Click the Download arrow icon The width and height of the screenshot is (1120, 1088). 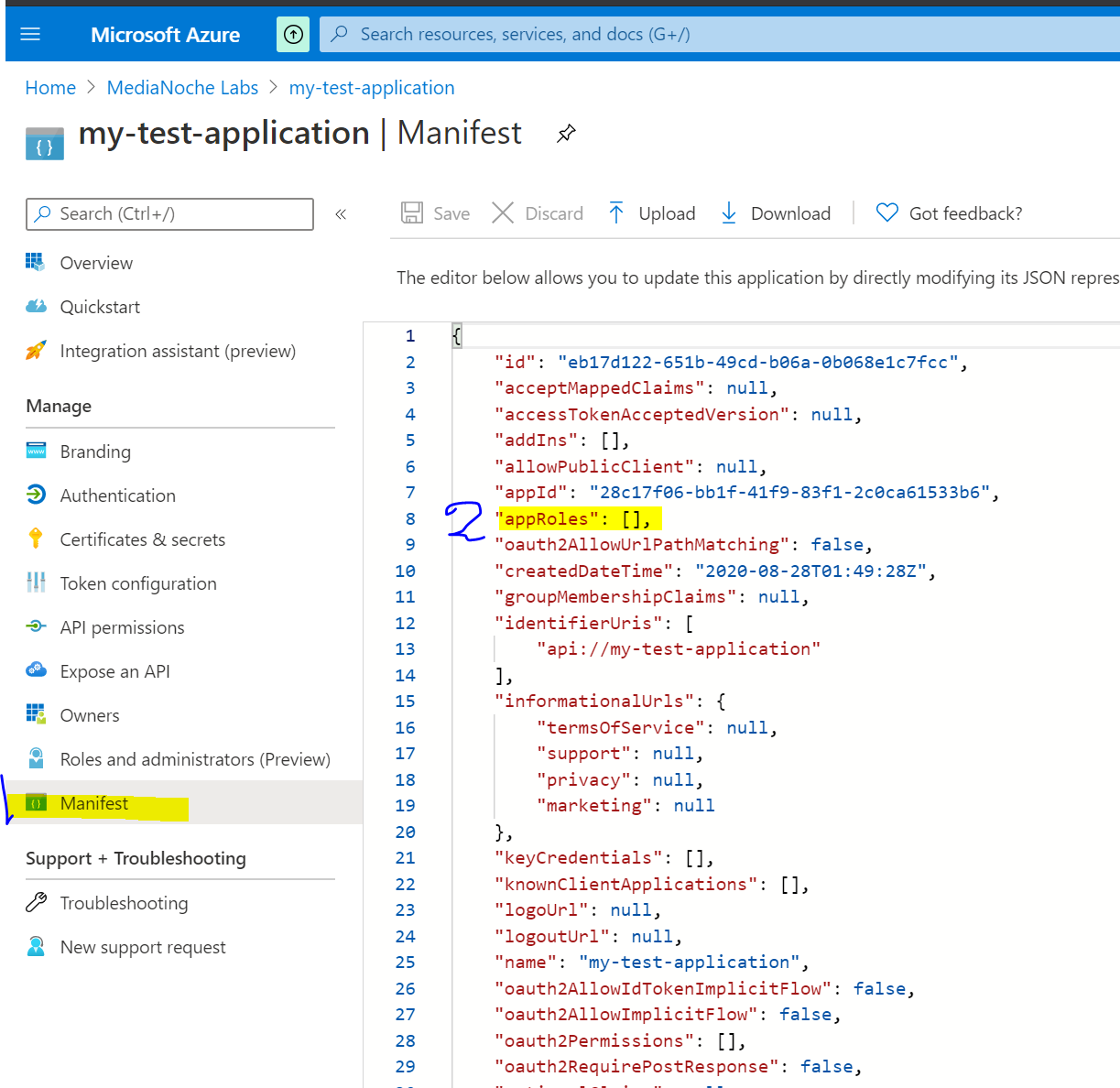point(729,213)
